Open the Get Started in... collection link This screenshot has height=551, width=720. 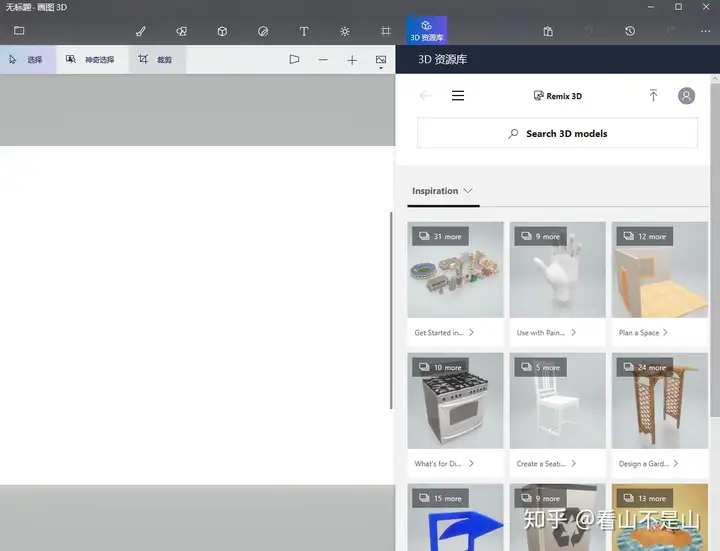click(444, 332)
